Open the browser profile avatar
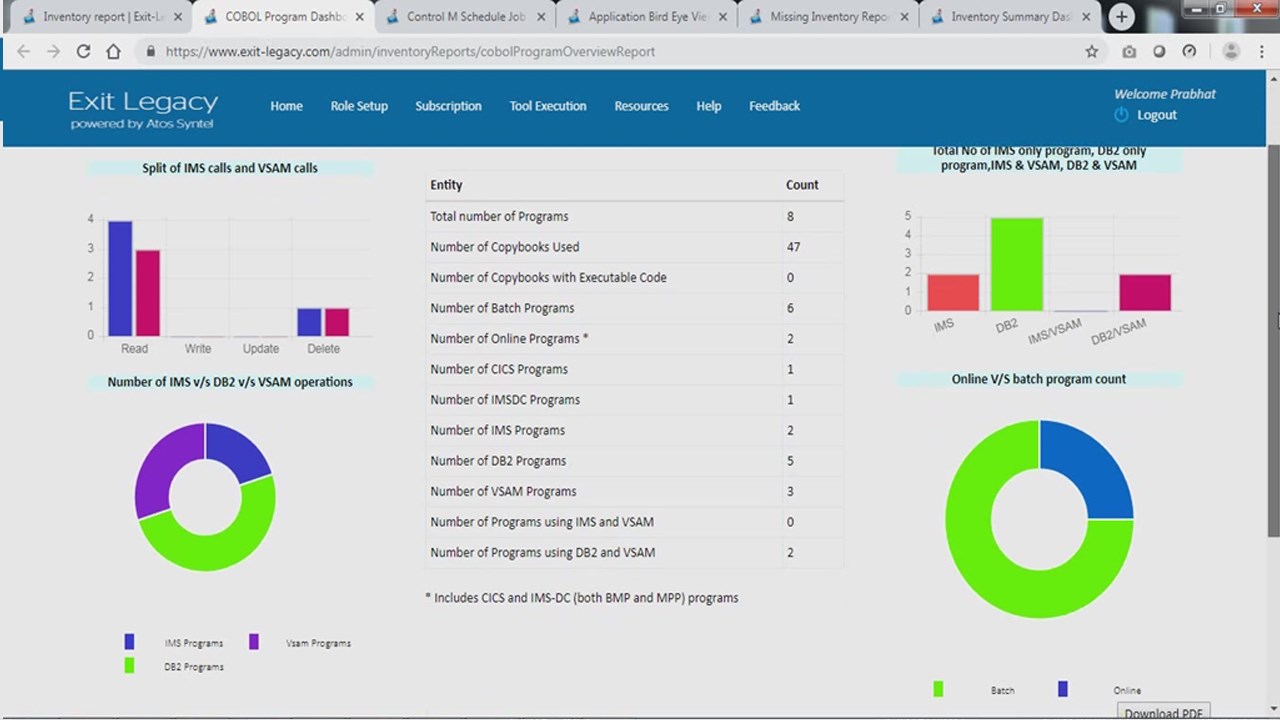This screenshot has height=720, width=1280. (x=1231, y=51)
